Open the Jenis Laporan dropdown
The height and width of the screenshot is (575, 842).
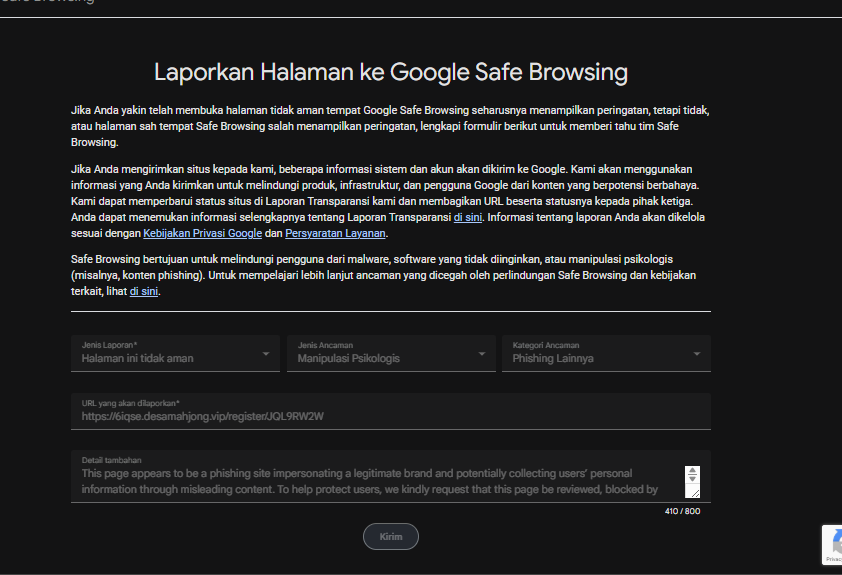175,353
